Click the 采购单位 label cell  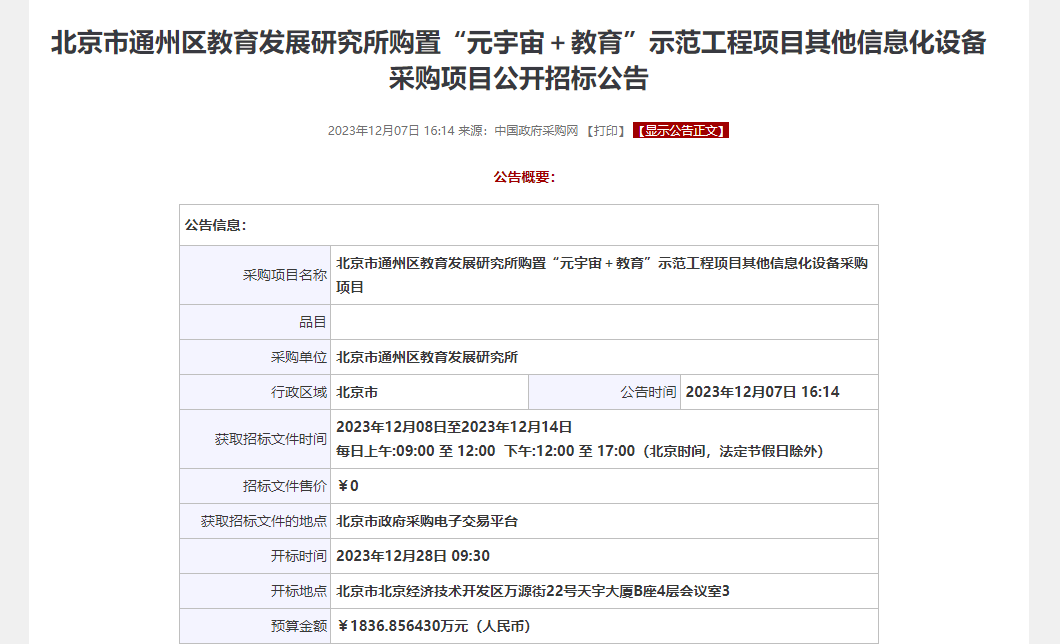tap(256, 357)
